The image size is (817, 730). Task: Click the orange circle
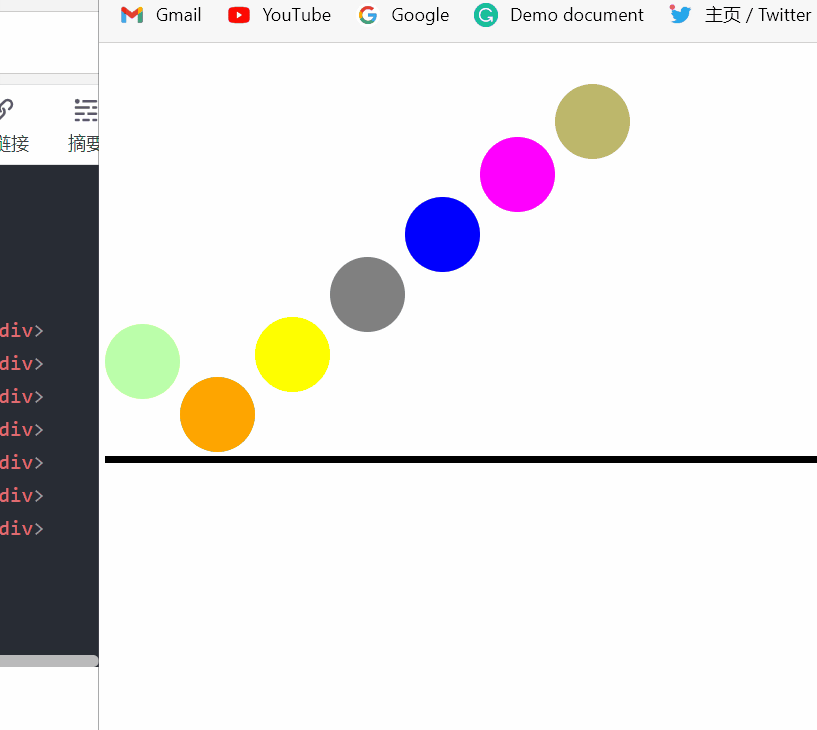217,414
